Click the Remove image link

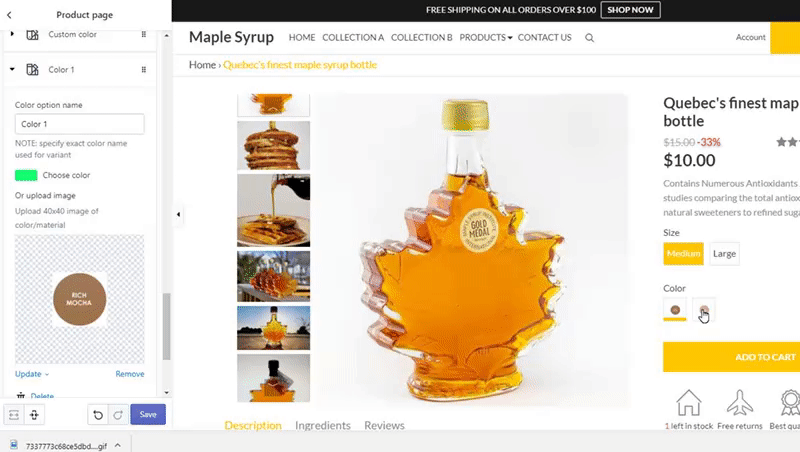coord(130,374)
